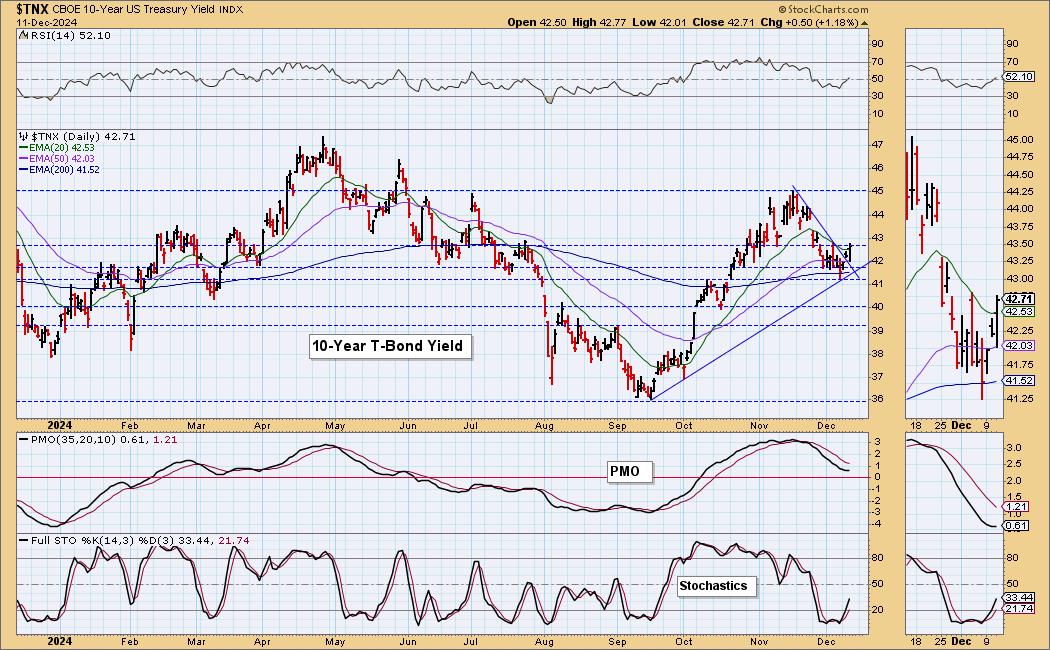The image size is (1050, 650).
Task: Click the 0.61 PMO value tag in zoom panel
Action: point(1017,525)
